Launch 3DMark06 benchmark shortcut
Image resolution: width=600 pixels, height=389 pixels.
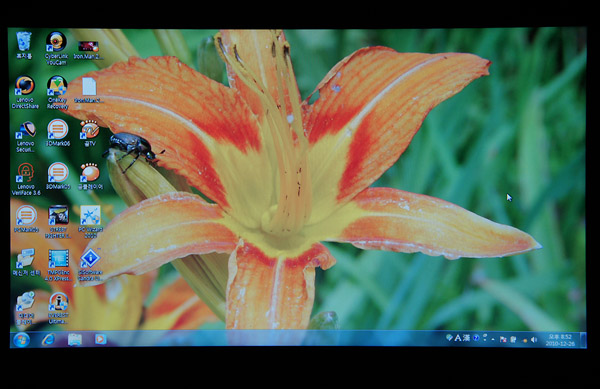click(x=58, y=133)
